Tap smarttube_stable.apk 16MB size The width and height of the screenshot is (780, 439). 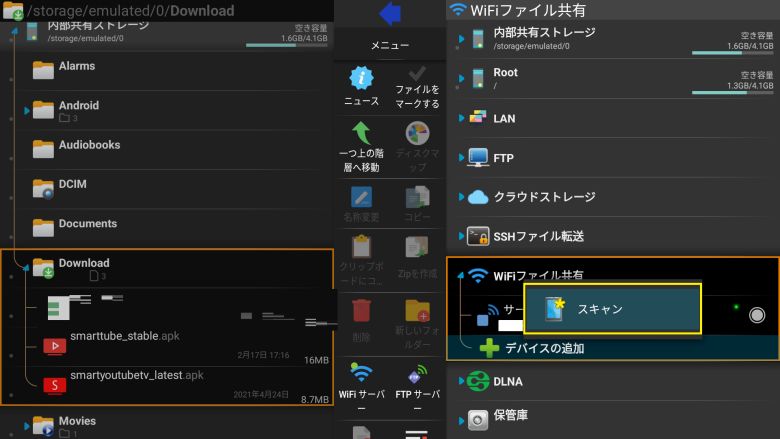[x=316, y=360]
